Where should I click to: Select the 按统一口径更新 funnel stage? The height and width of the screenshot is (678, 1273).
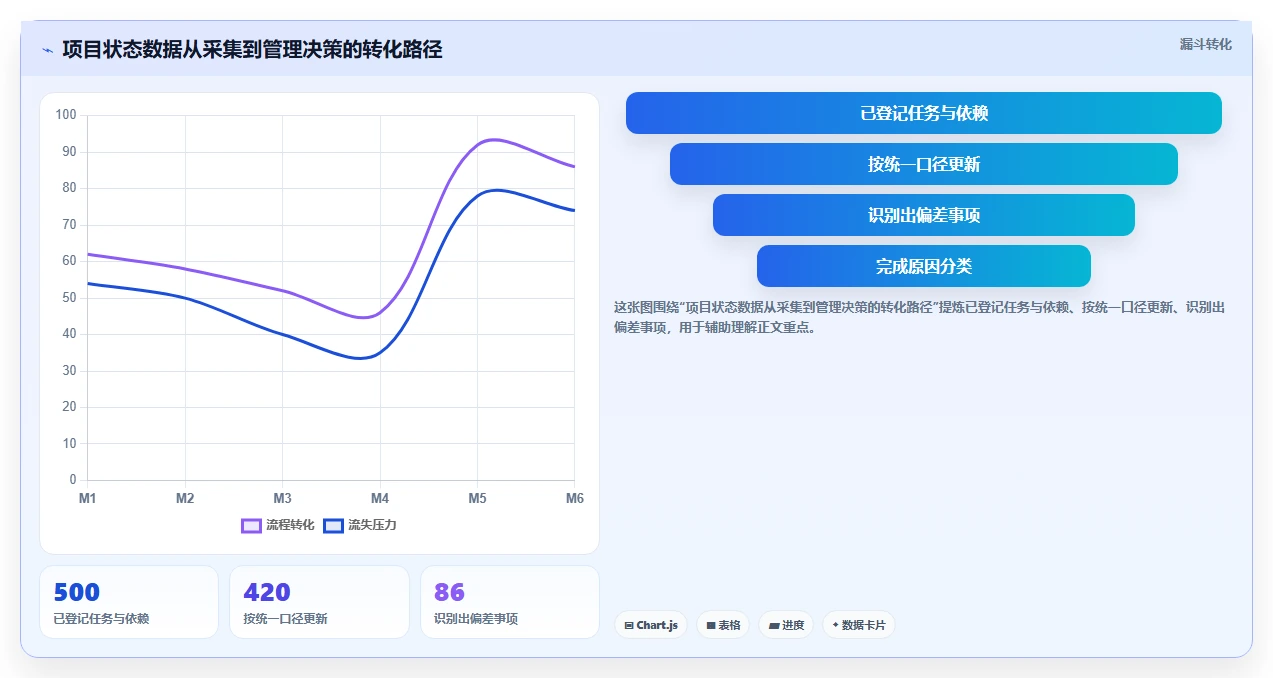[924, 164]
